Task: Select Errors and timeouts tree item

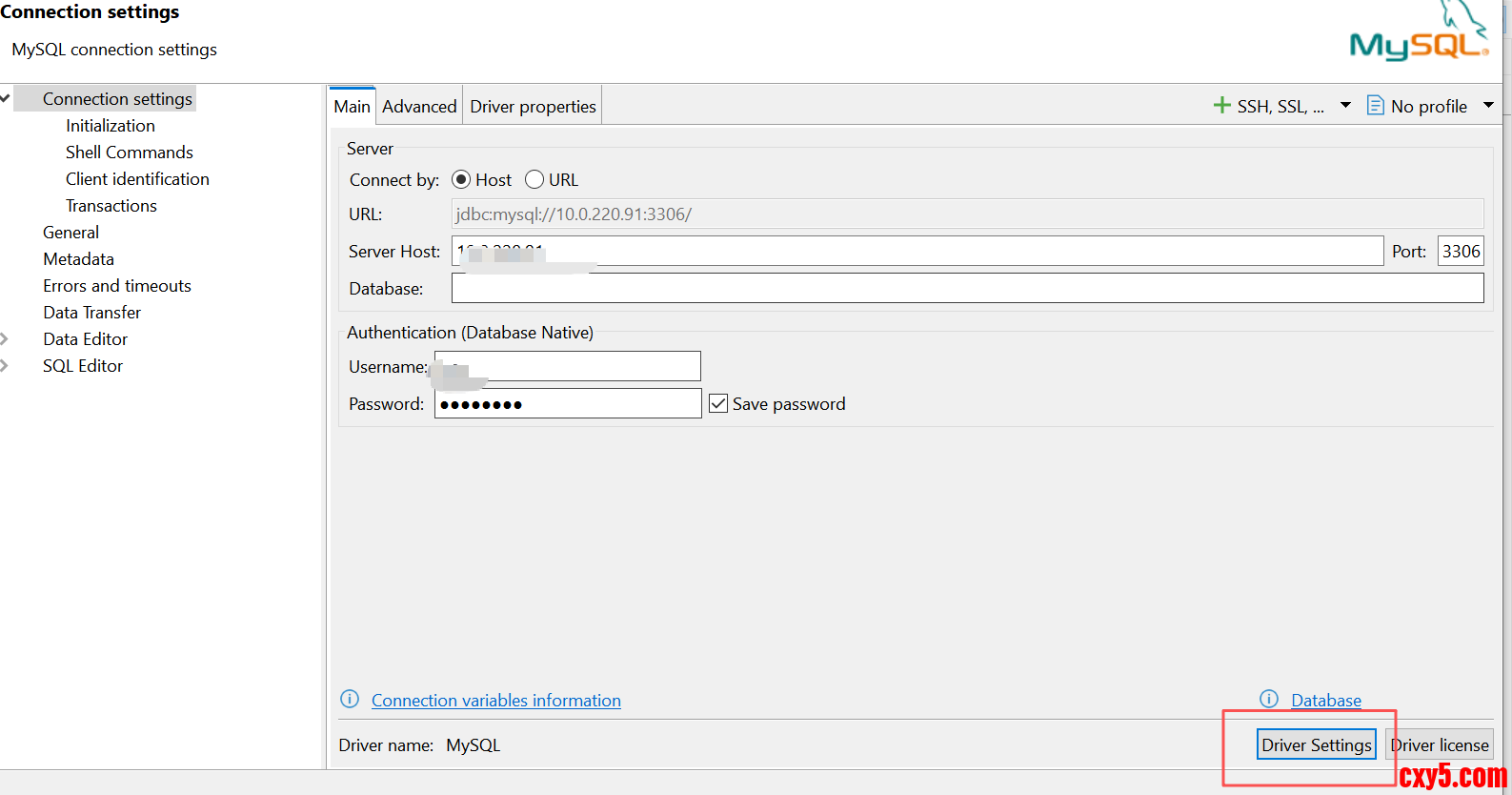Action: click(117, 285)
